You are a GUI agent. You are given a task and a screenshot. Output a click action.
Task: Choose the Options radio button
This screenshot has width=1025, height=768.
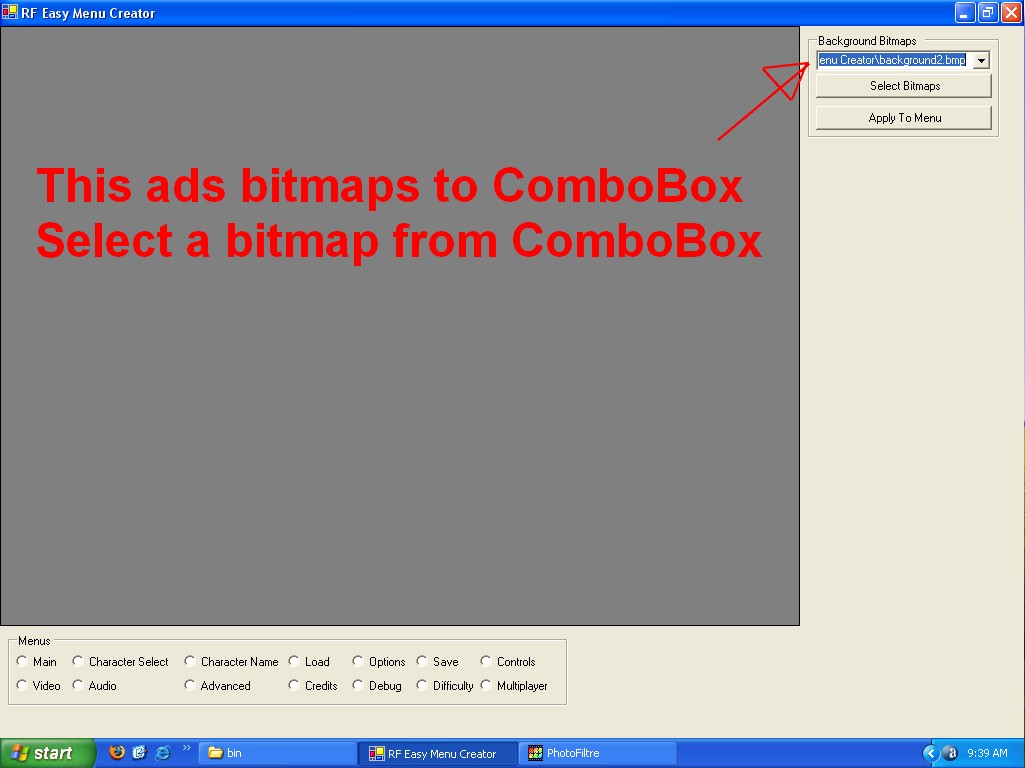(x=358, y=661)
